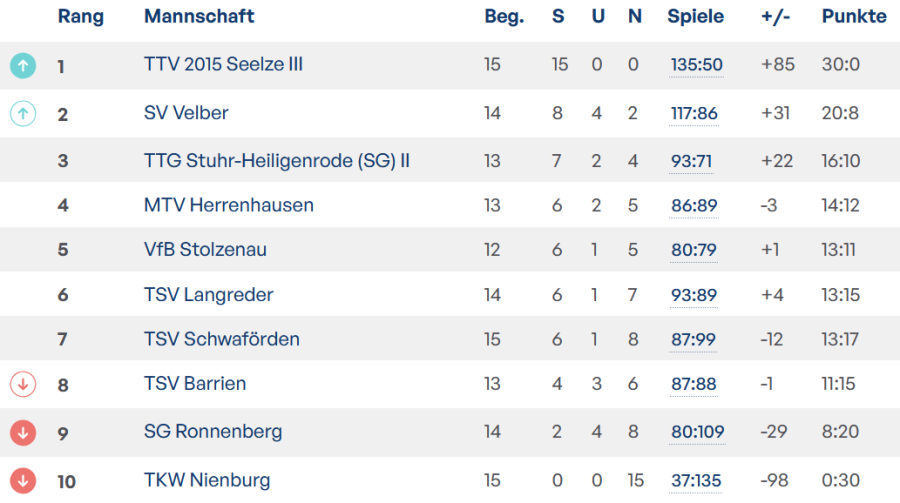Go to the VfB Stolzenau team page

[x=205, y=249]
